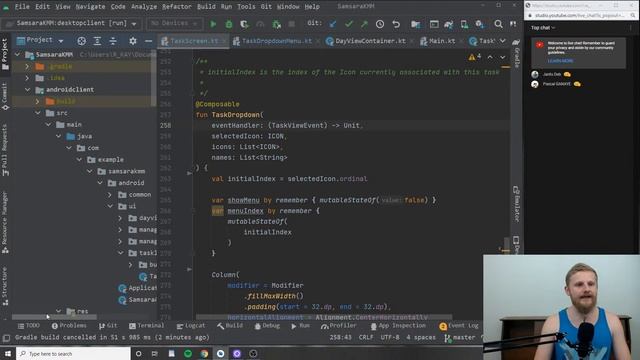640x360 pixels.
Task: Open the Navigate menu
Action: tap(90, 7)
